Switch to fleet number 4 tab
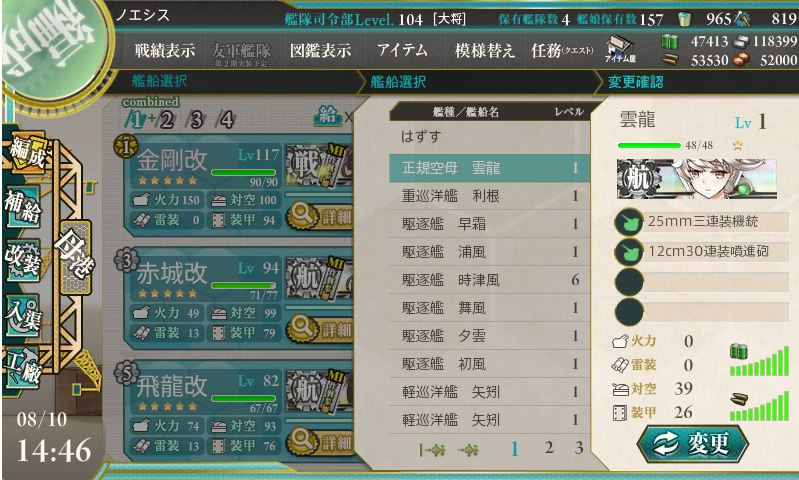Screen dimensions: 799x480 pos(226,120)
